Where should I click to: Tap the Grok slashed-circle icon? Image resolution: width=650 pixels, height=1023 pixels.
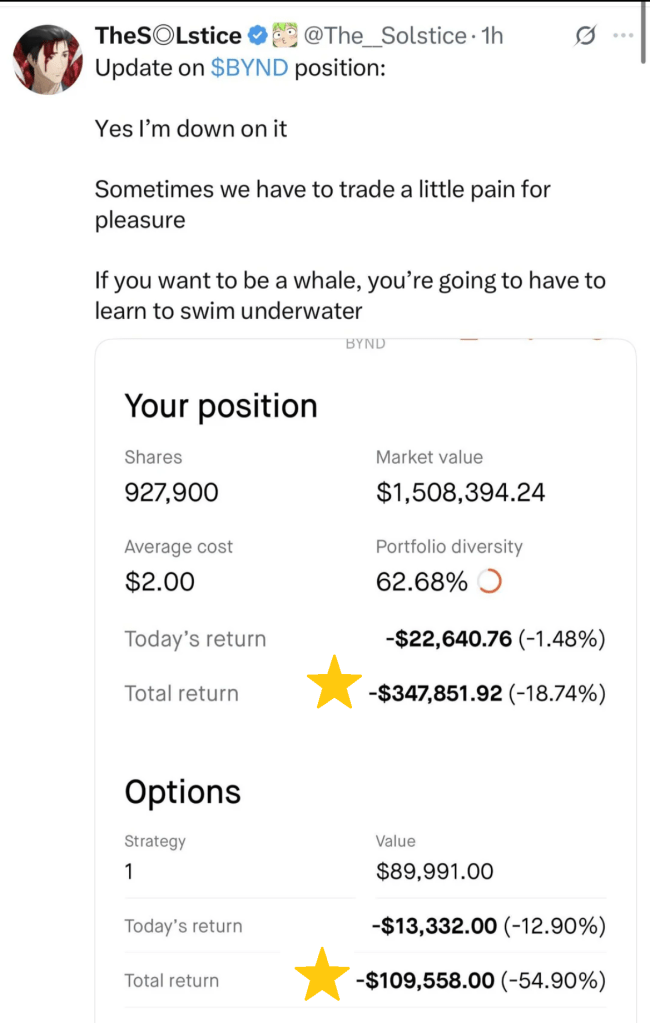click(587, 37)
